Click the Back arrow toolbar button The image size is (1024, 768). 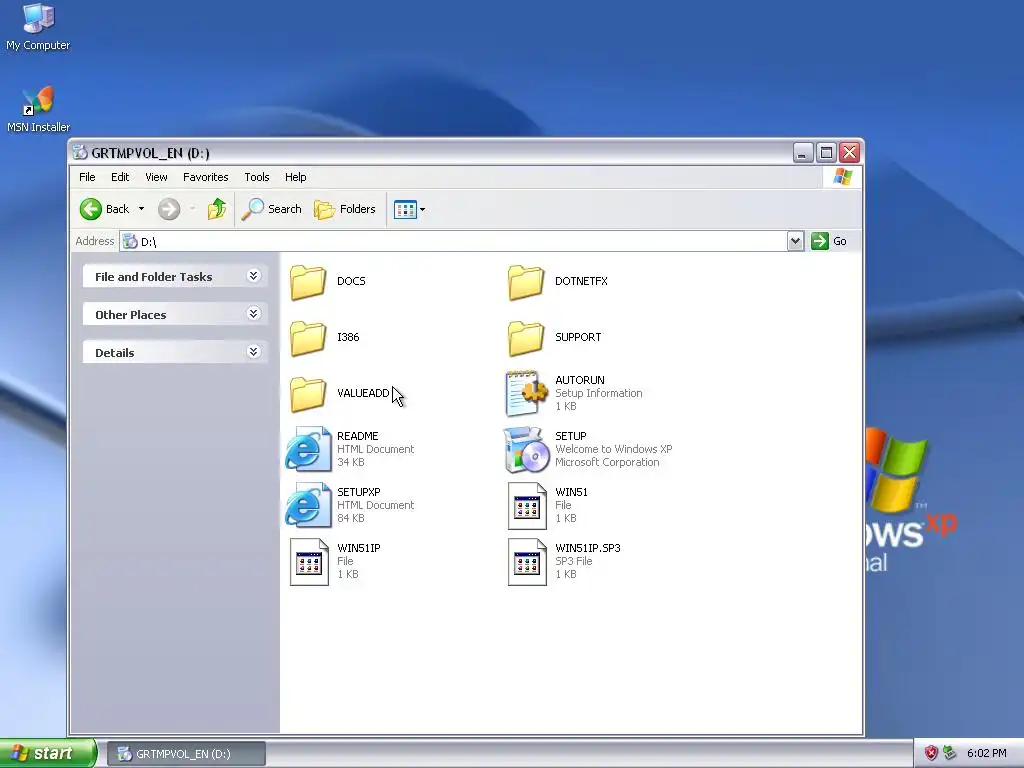pos(104,209)
